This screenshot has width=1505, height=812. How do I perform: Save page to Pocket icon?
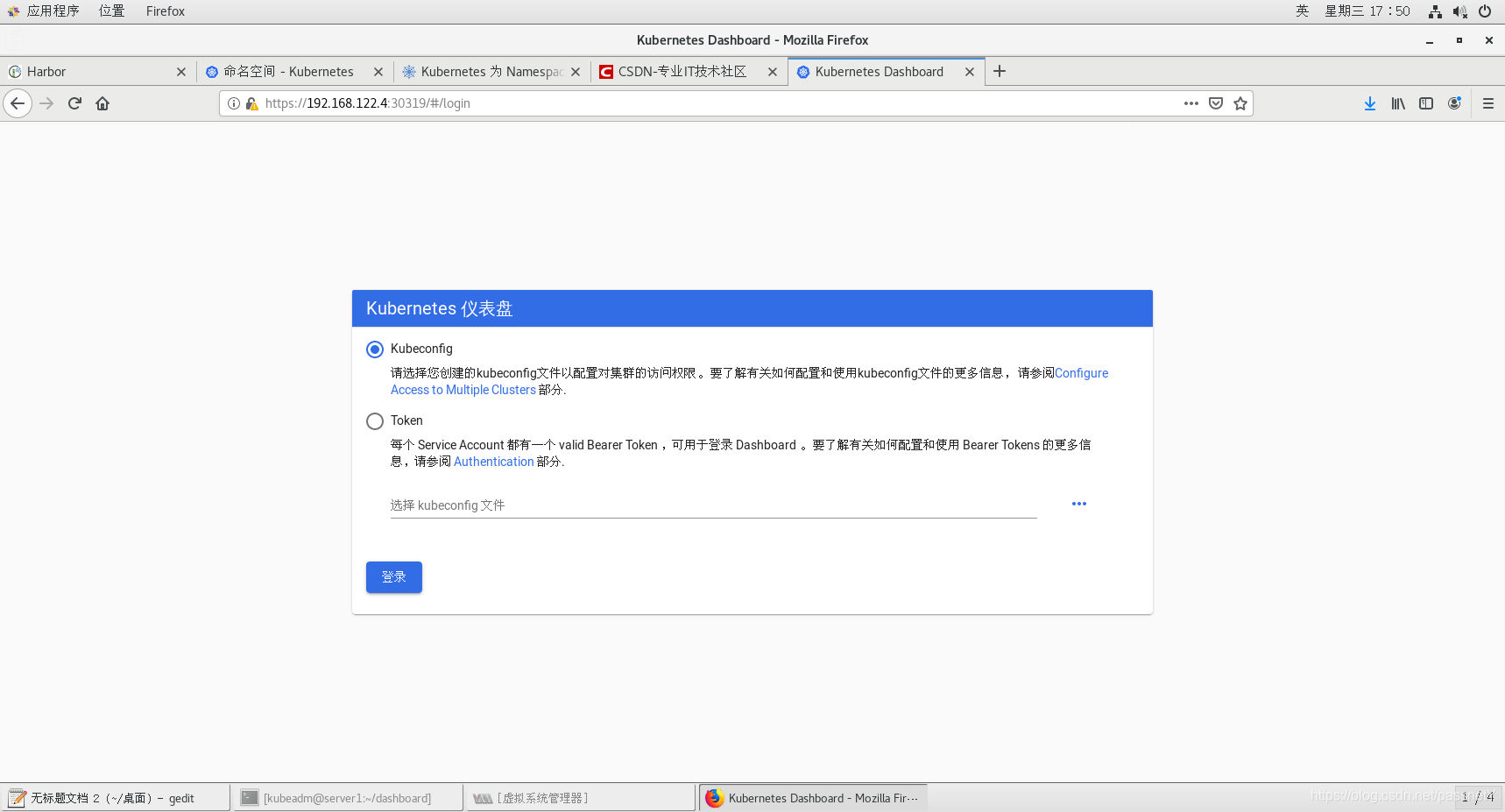1216,103
